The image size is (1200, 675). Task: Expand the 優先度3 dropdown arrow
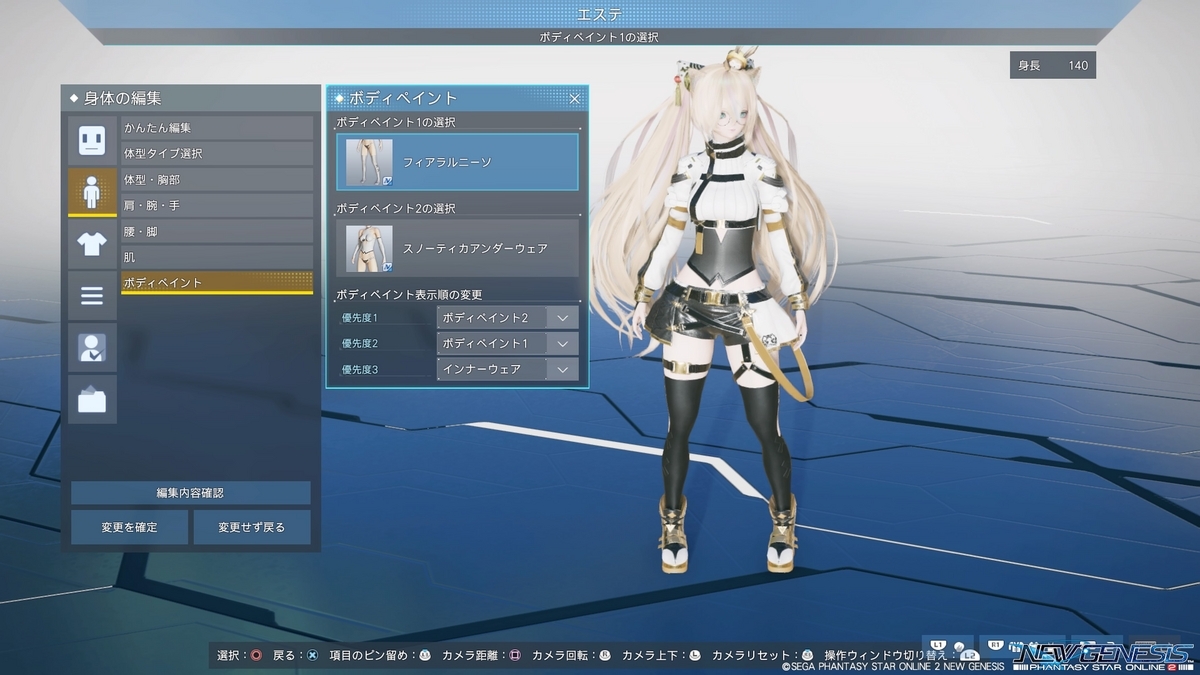click(x=563, y=369)
